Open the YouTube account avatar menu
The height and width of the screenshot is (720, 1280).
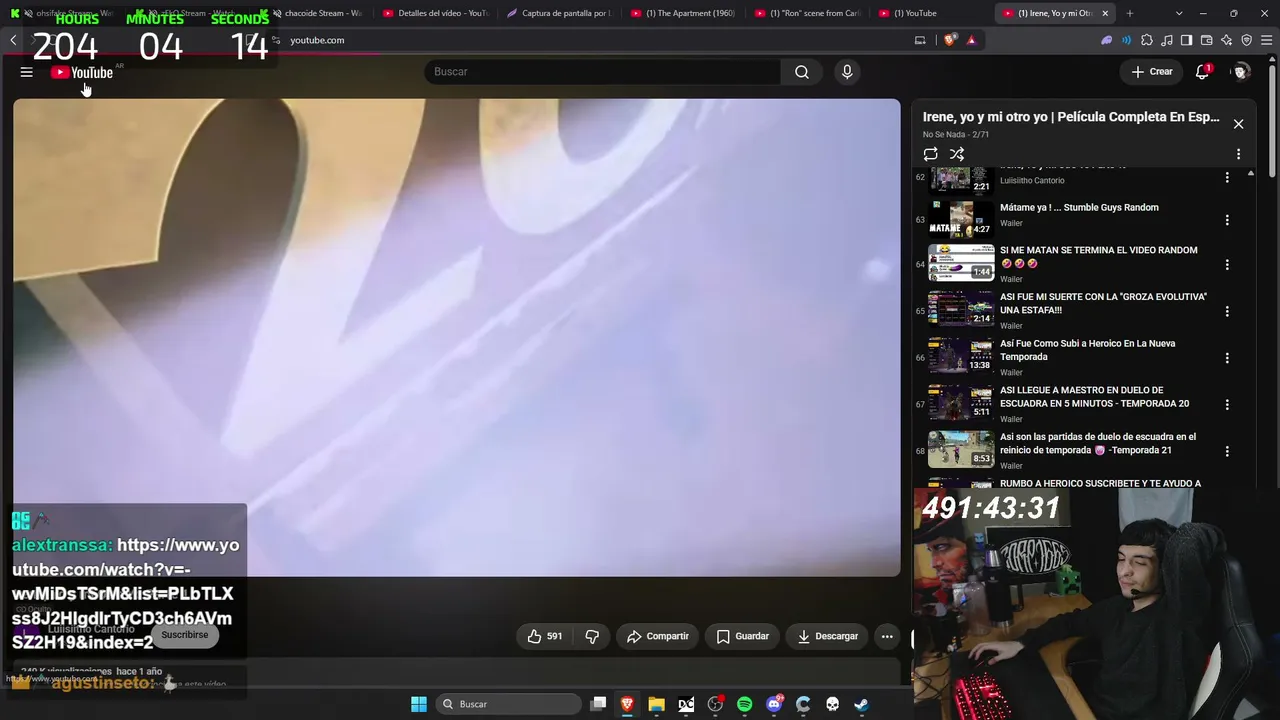pos(1241,72)
